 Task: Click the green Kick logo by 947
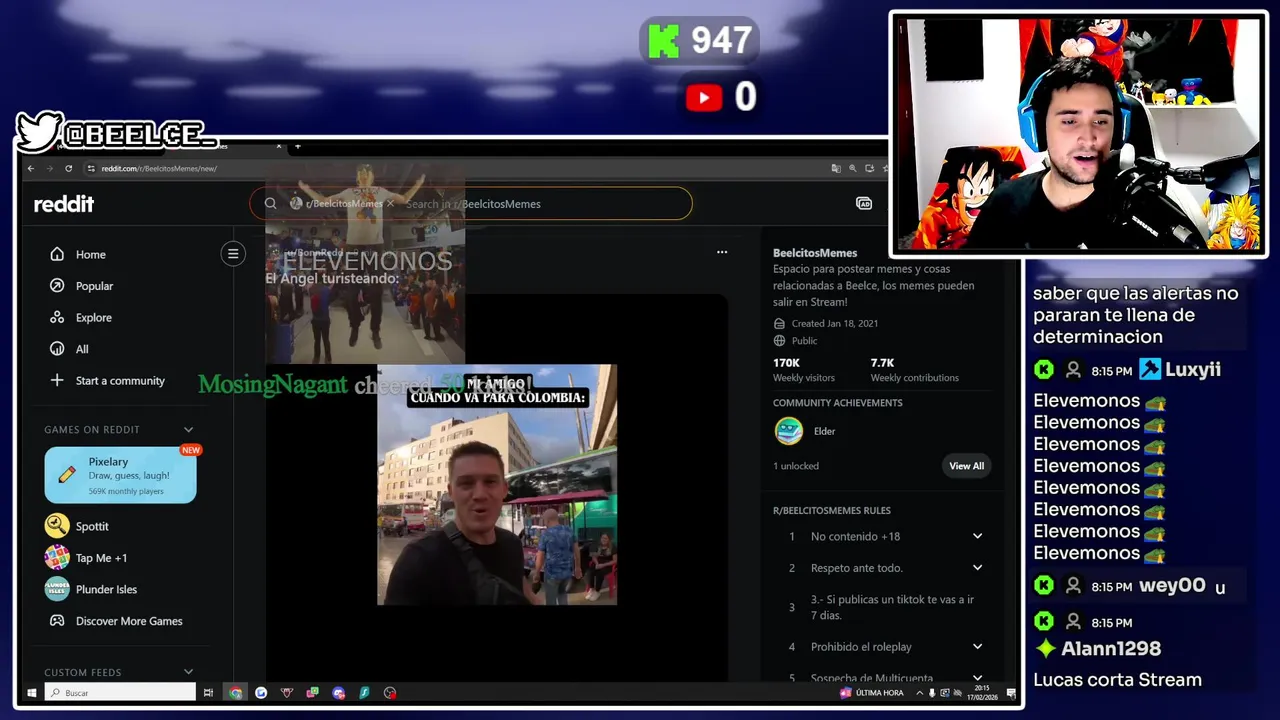664,41
